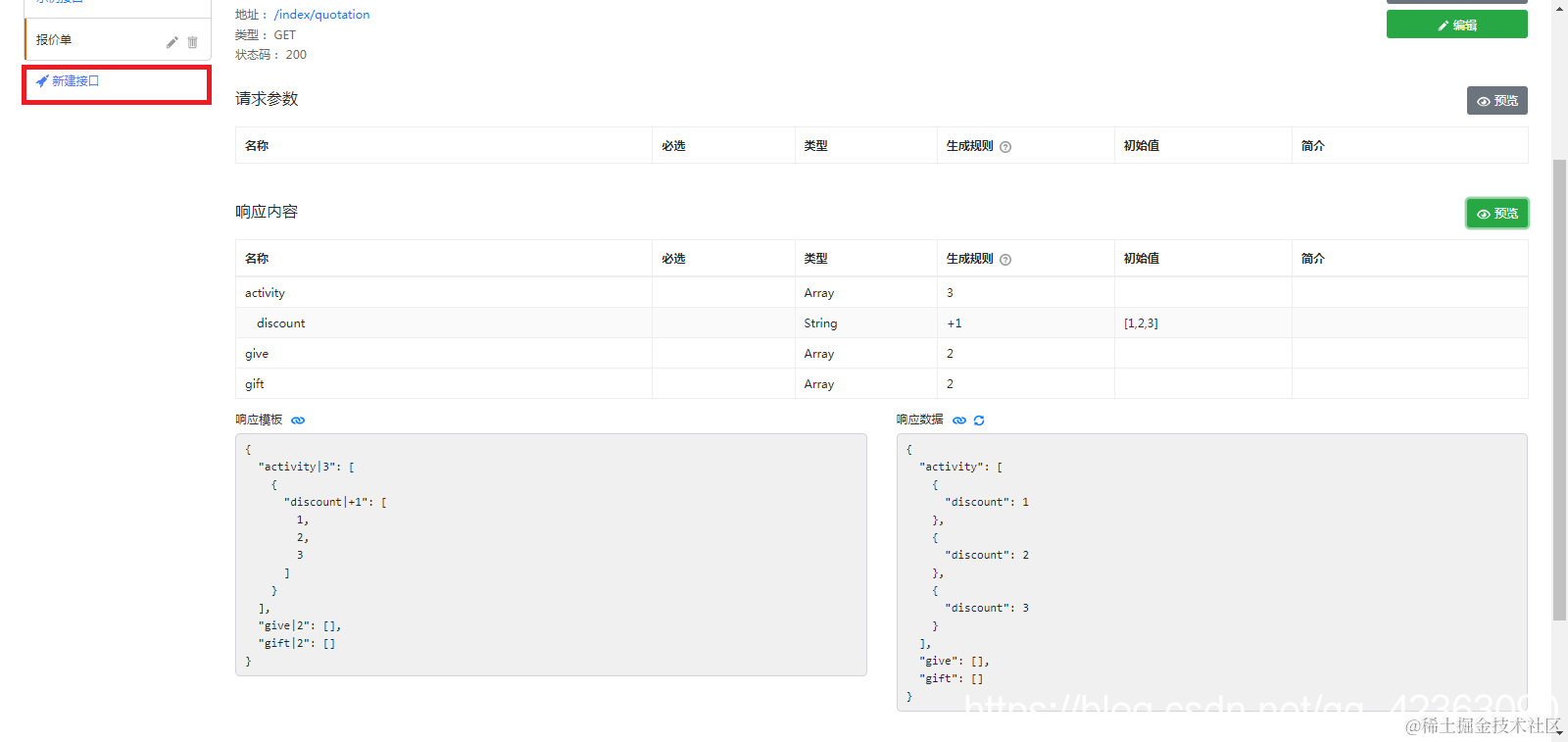1568x742 pixels.
Task: Toggle eye icon next to 响应模板
Action: pos(298,420)
